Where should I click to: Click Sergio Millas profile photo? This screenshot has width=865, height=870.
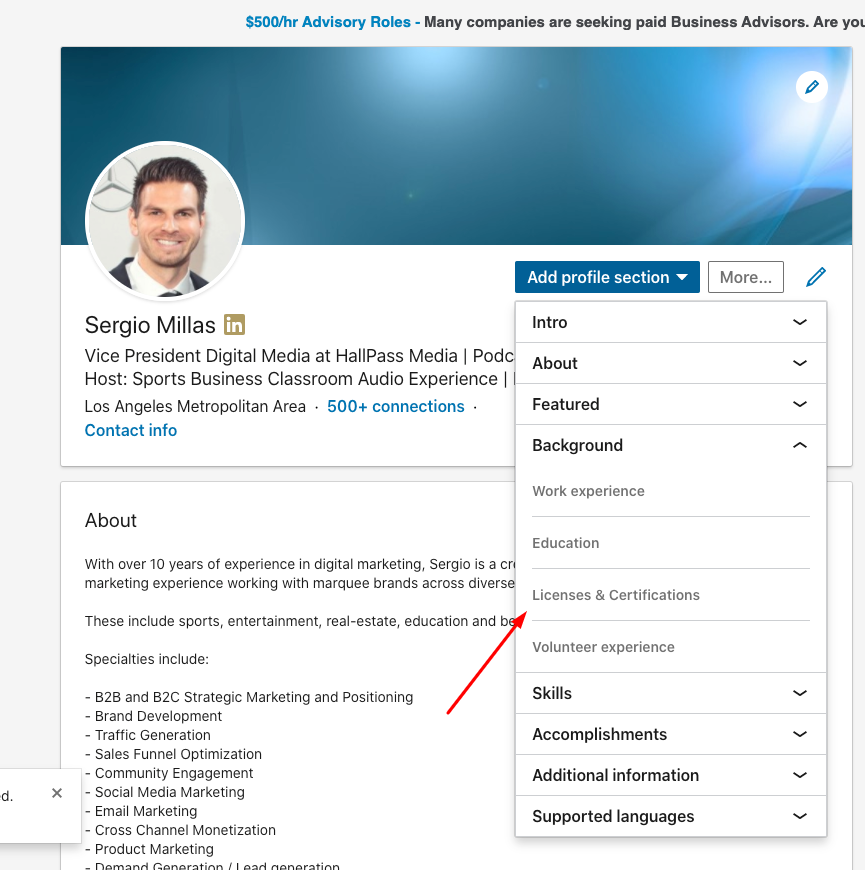165,222
